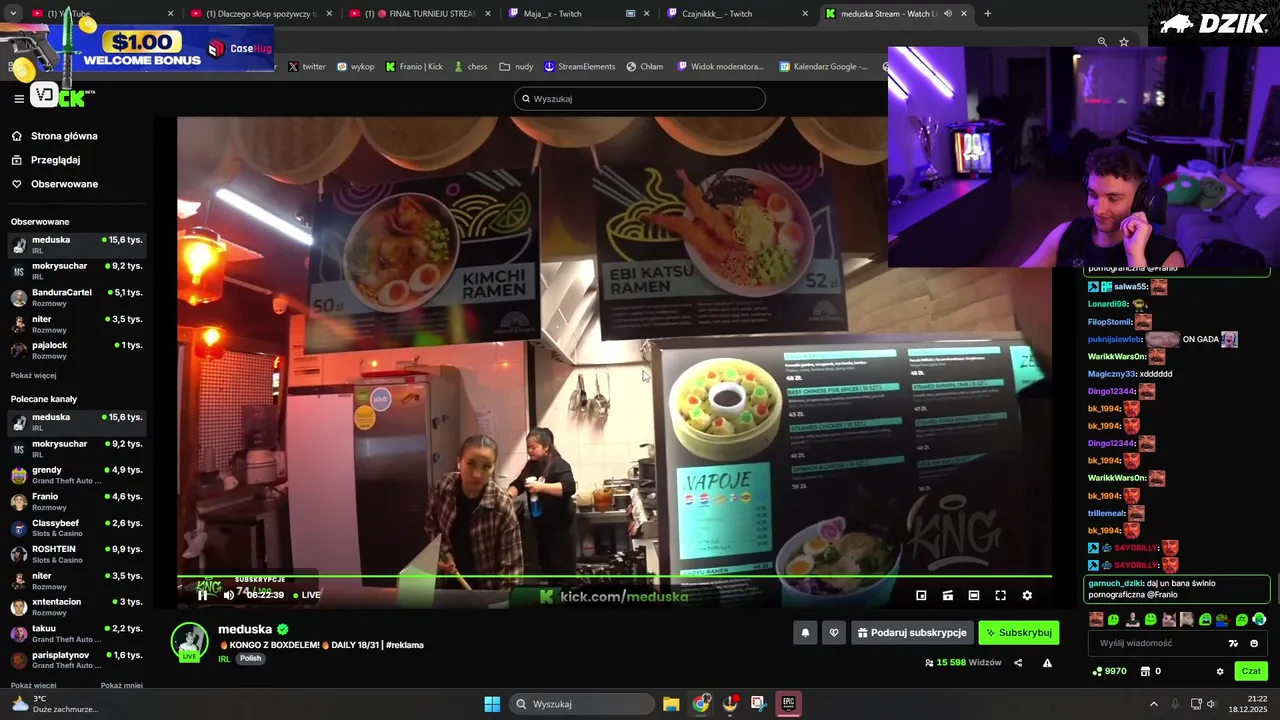Open Windows Start menu
This screenshot has width=1280, height=720.
pyautogui.click(x=492, y=704)
